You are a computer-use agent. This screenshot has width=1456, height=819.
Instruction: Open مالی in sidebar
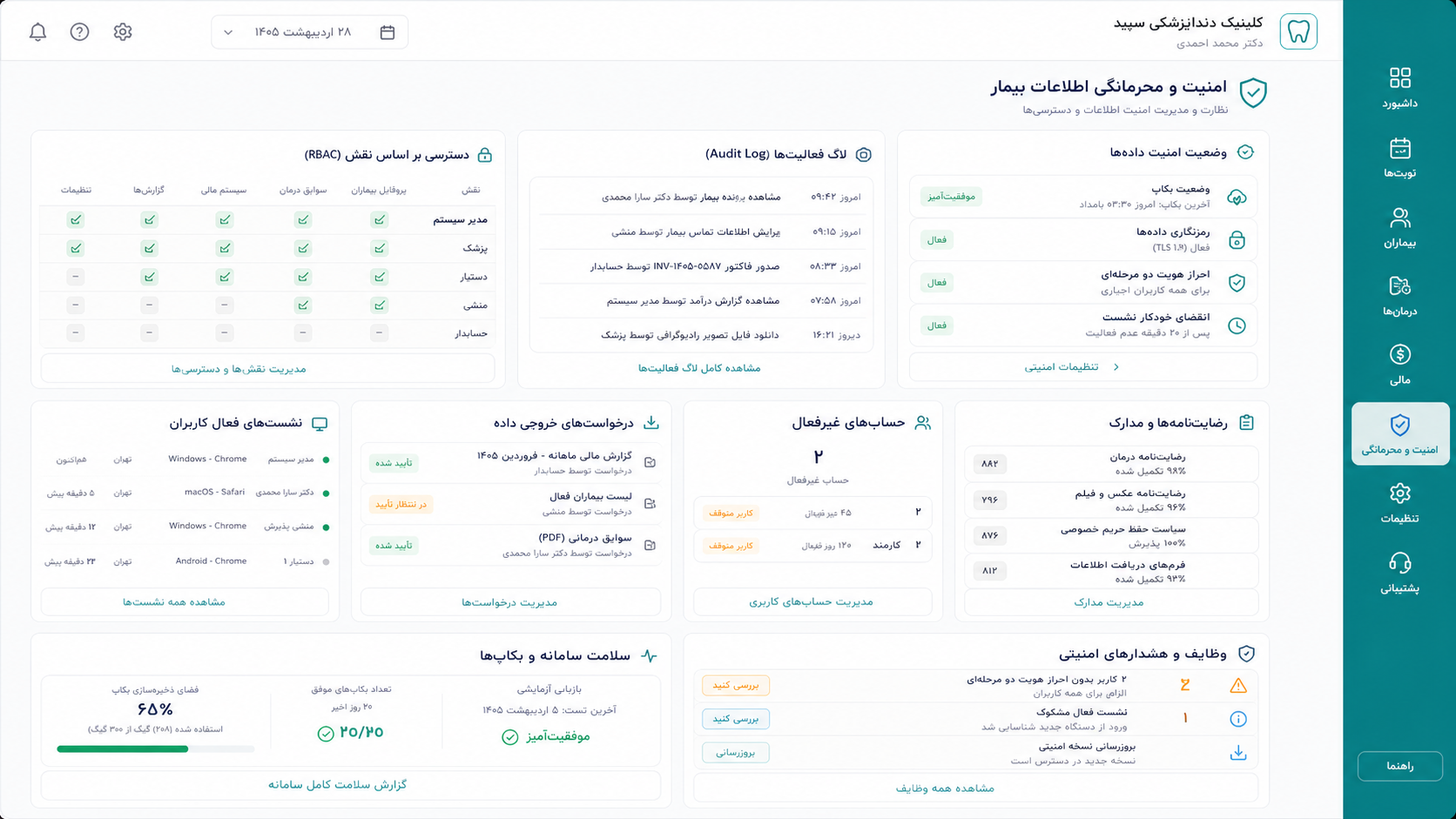[x=1399, y=365]
